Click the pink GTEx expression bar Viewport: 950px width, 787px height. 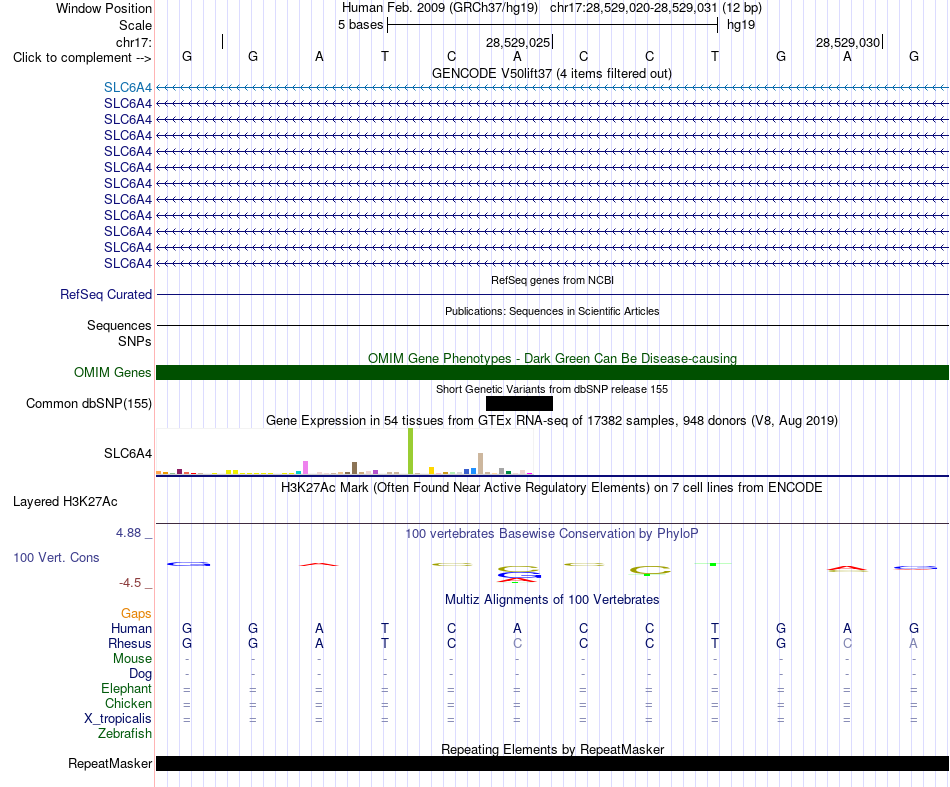tap(305, 467)
